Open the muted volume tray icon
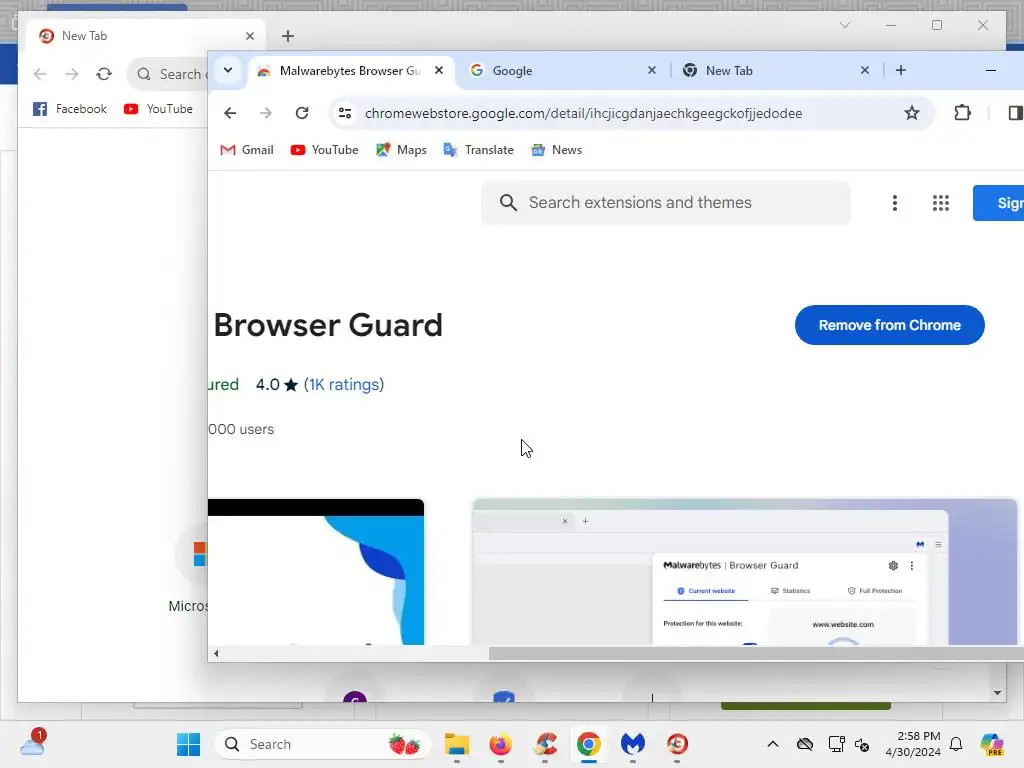 click(862, 744)
